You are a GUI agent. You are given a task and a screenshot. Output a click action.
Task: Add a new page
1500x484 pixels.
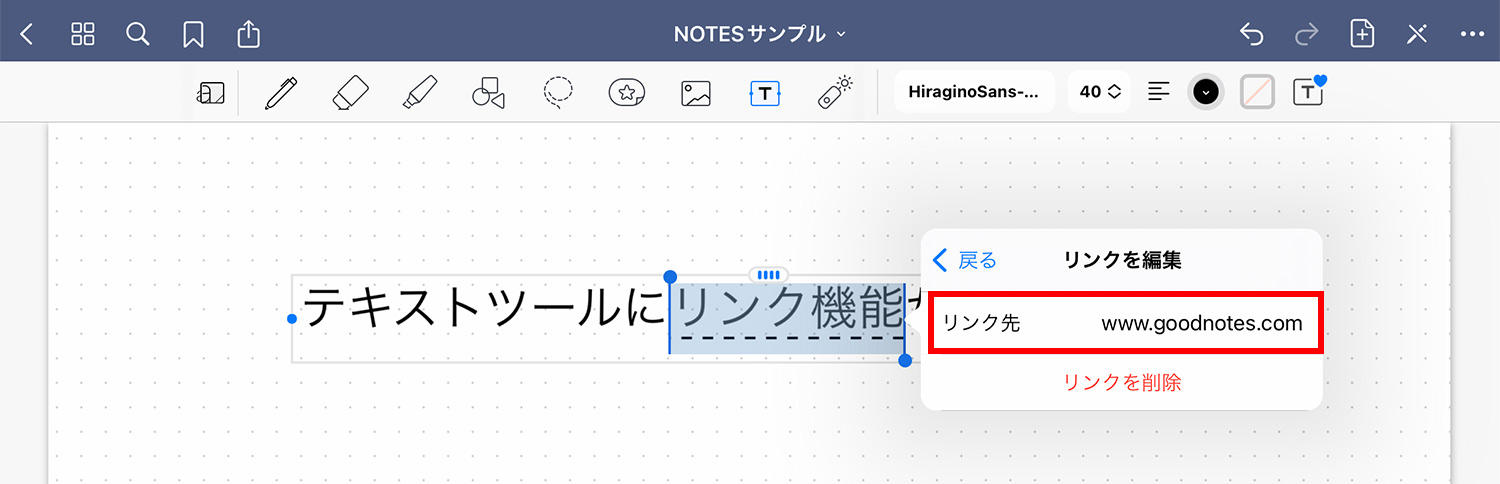click(1362, 34)
